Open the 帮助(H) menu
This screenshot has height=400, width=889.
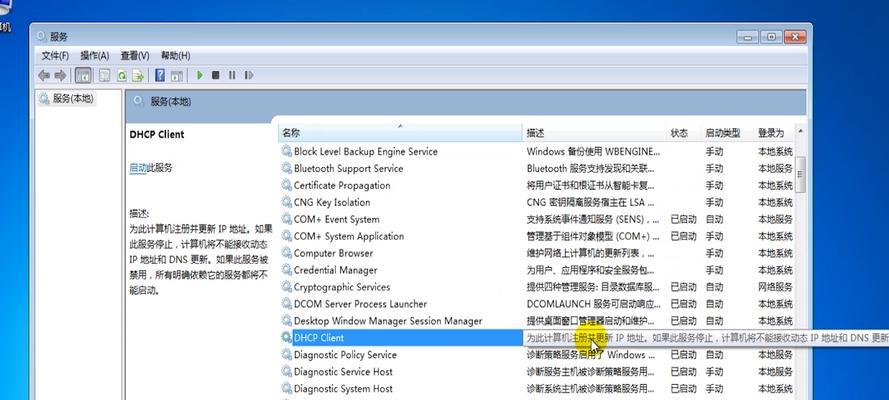(x=176, y=56)
